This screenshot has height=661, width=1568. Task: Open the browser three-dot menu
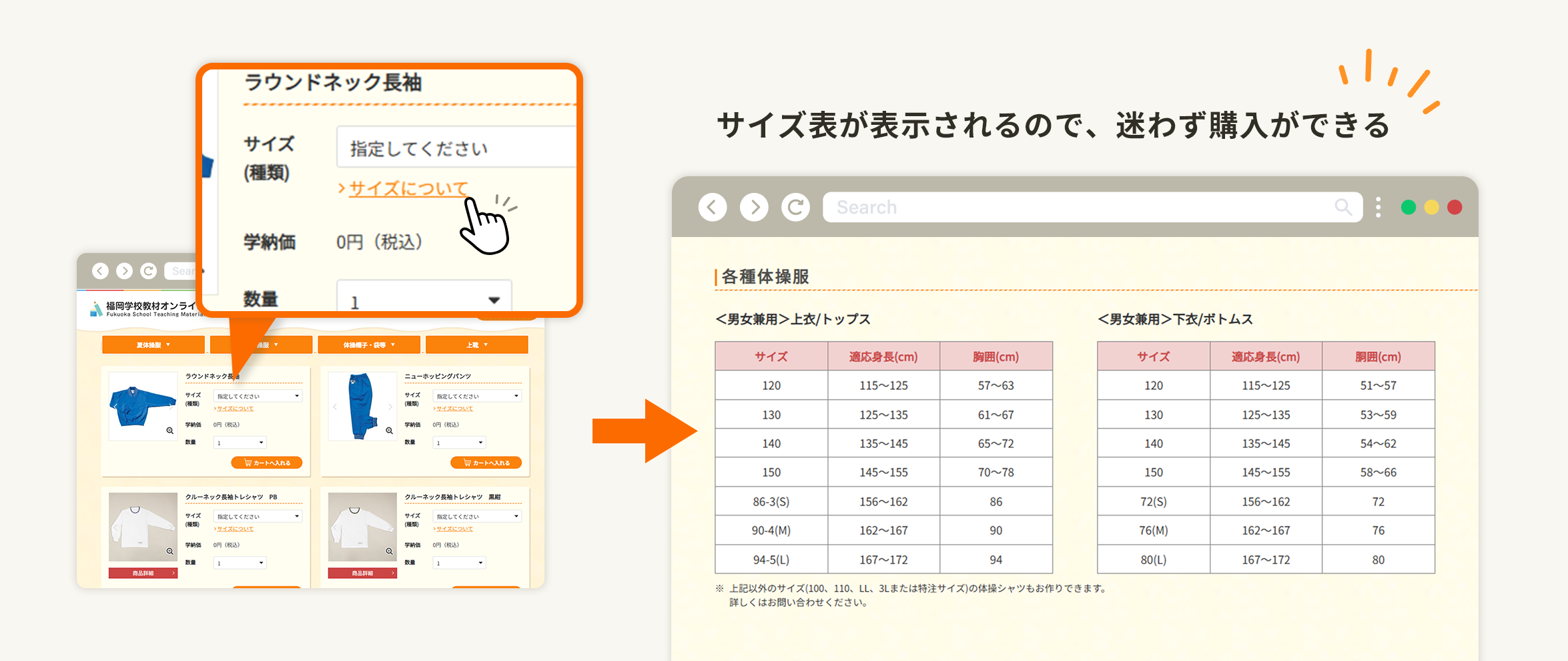pyautogui.click(x=1377, y=208)
